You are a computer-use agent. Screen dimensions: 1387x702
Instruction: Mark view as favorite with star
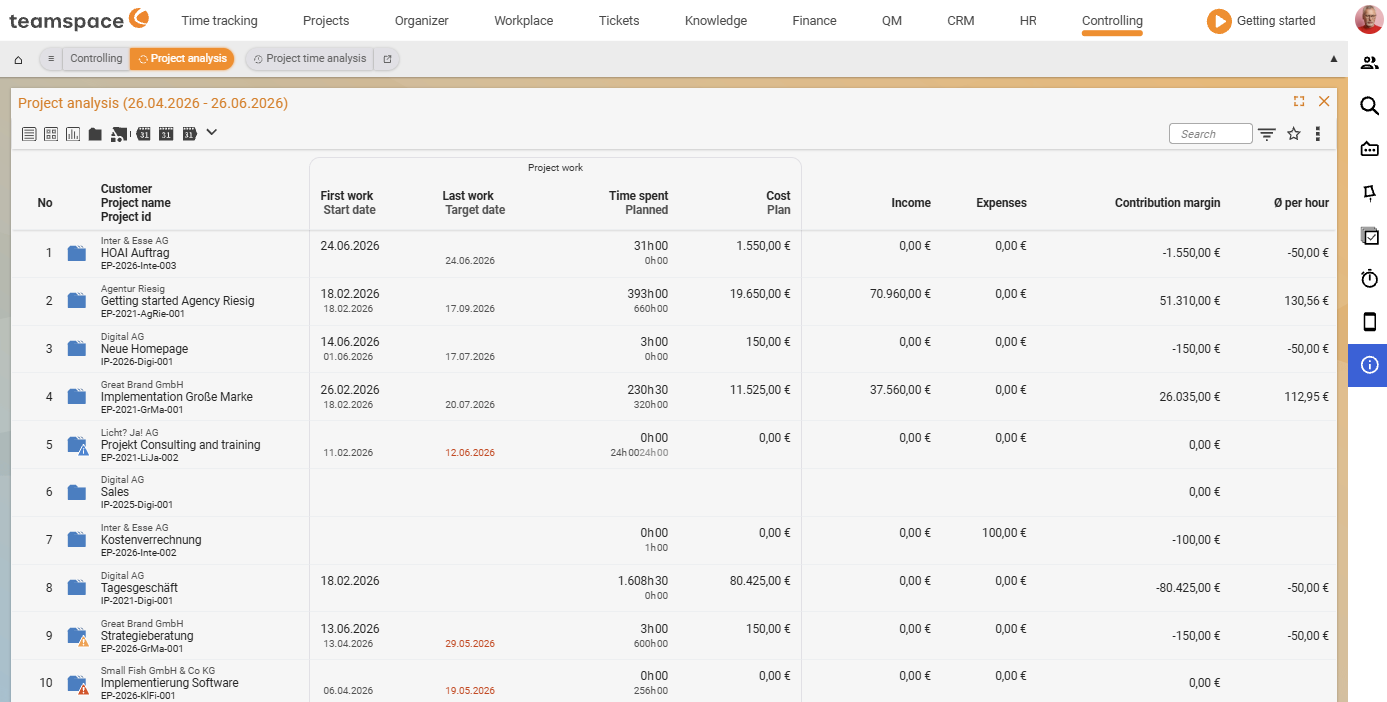pyautogui.click(x=1294, y=134)
